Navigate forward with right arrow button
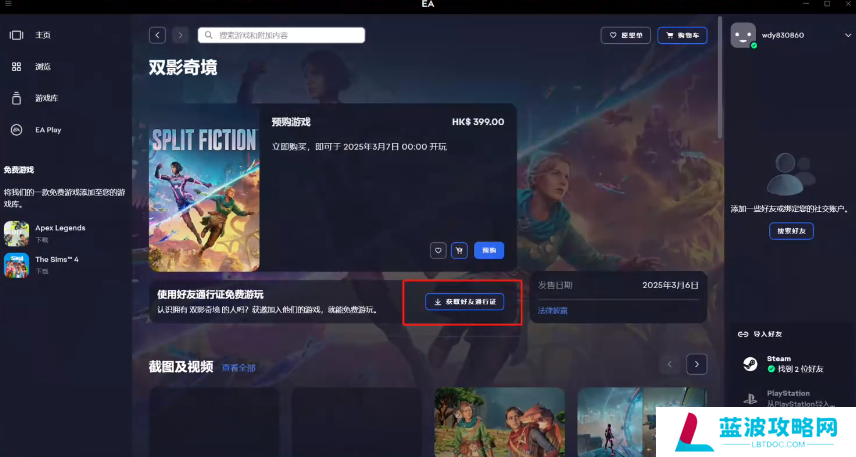 tap(180, 35)
